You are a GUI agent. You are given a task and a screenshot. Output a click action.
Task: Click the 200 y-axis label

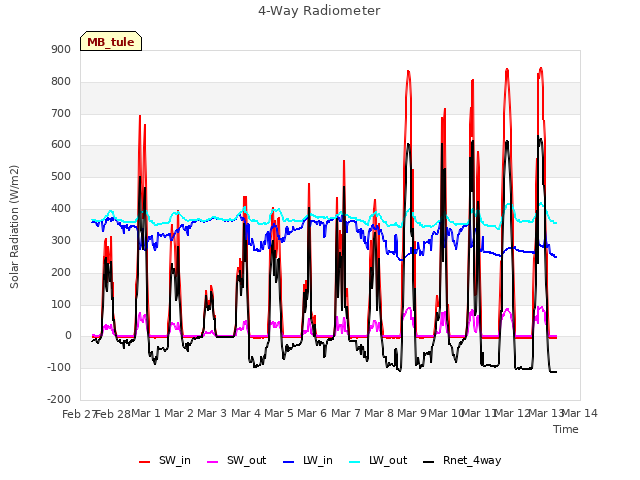[x=61, y=272]
